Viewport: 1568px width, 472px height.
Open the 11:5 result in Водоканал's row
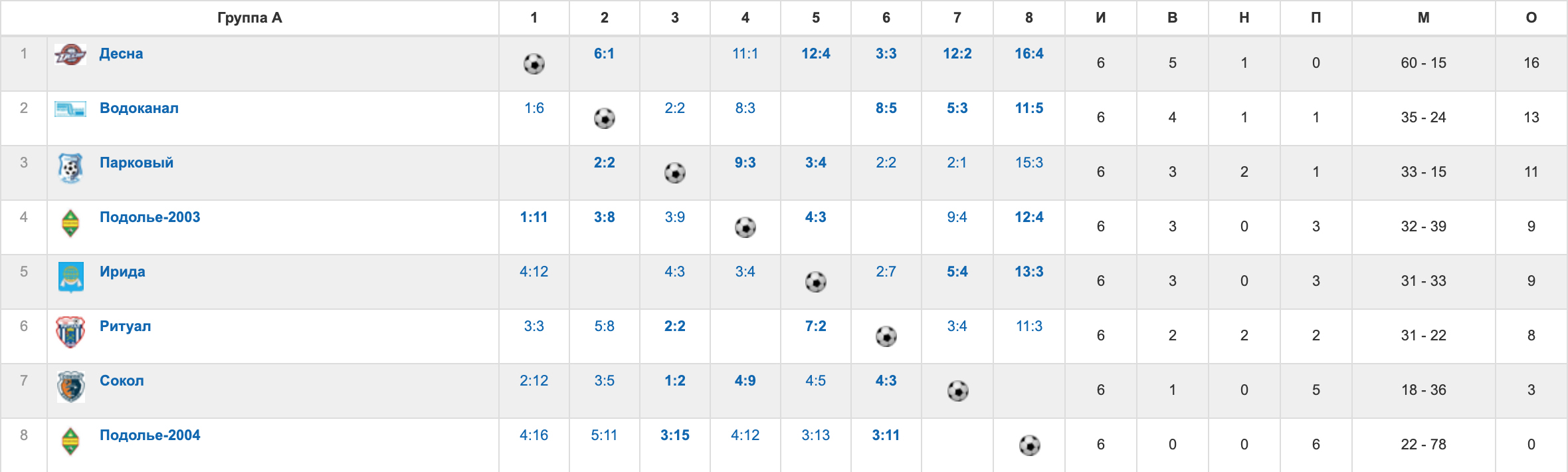(x=1029, y=108)
